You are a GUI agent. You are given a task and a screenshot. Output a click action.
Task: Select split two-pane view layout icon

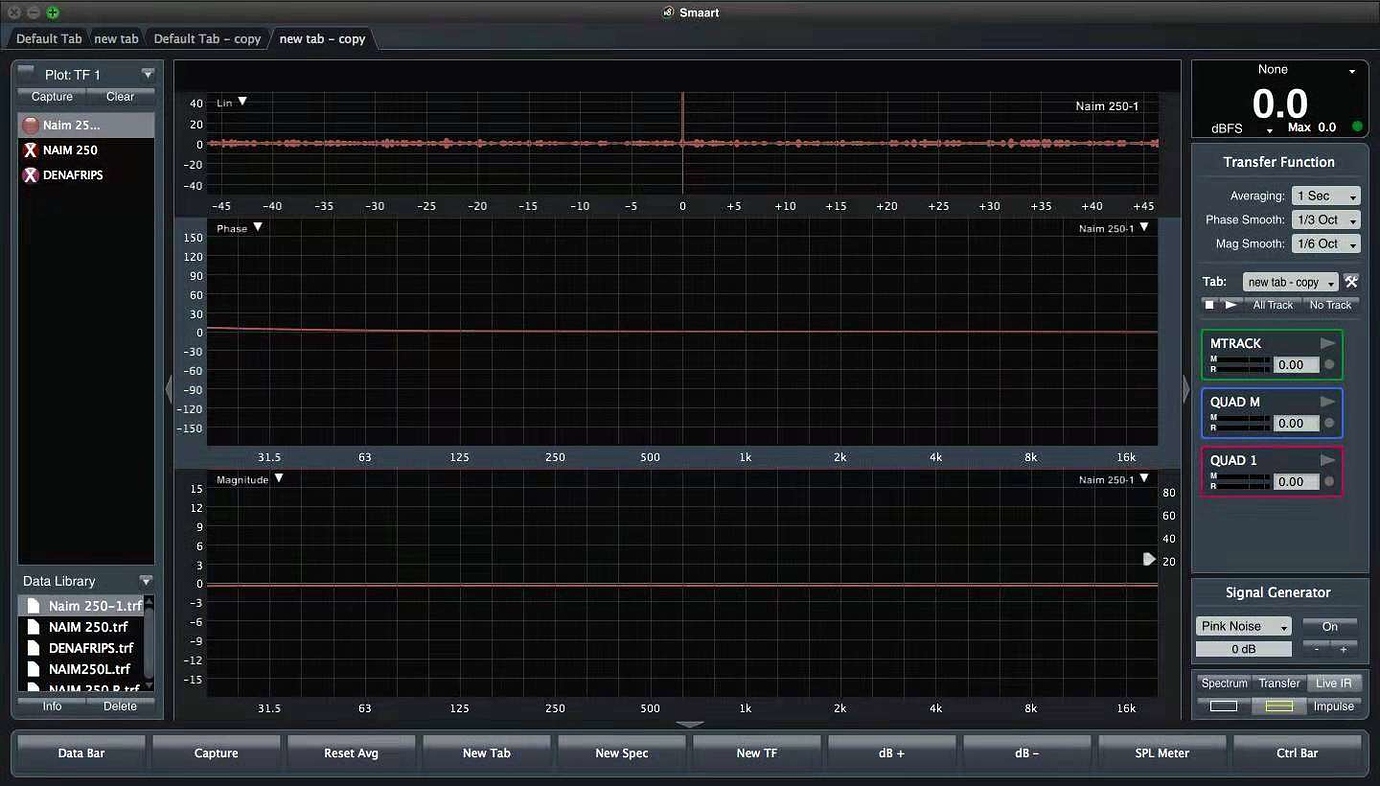tap(1279, 706)
